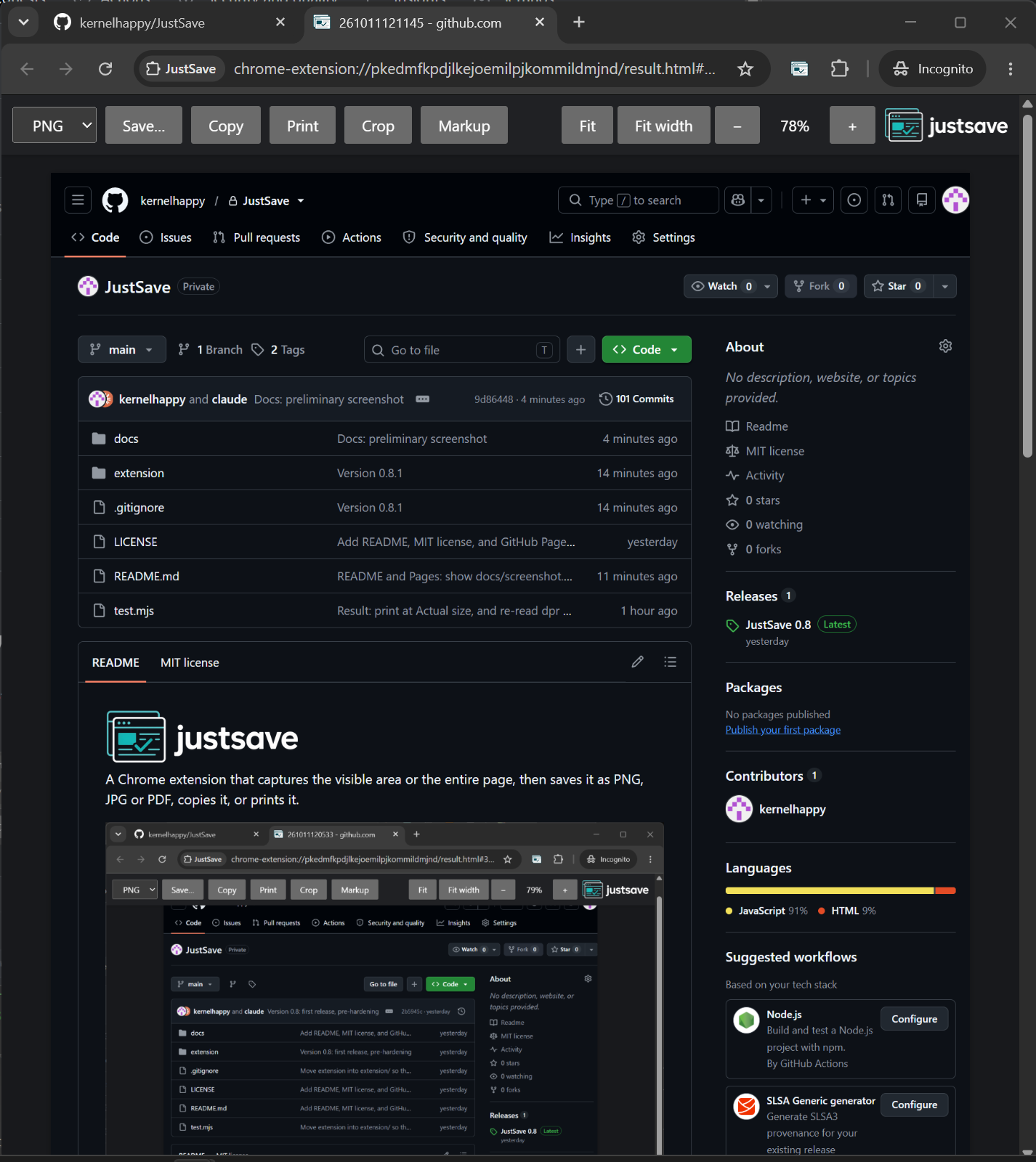
Task: Click the Copy button in JustSave toolbar
Action: point(226,125)
